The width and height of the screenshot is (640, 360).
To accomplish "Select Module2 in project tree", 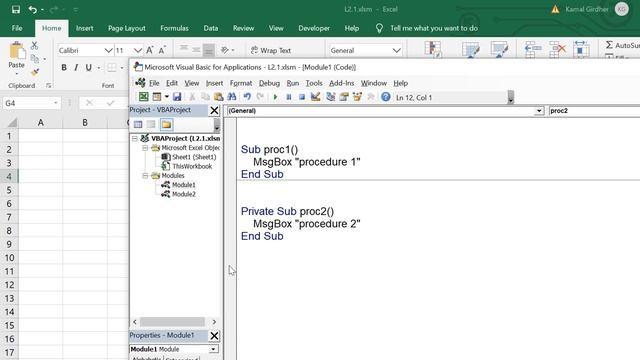I will point(184,194).
